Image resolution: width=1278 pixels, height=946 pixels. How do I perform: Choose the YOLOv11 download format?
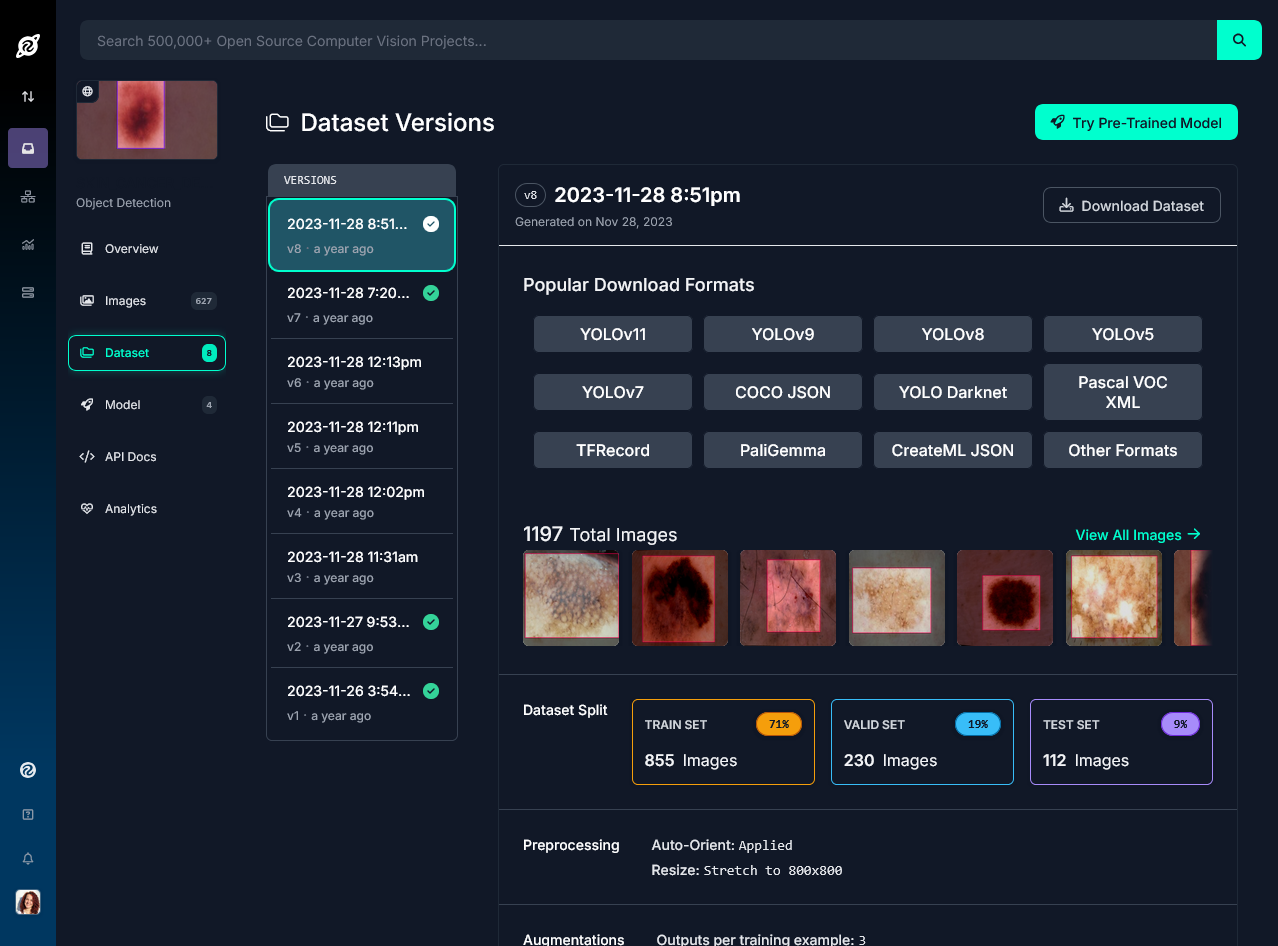(612, 335)
